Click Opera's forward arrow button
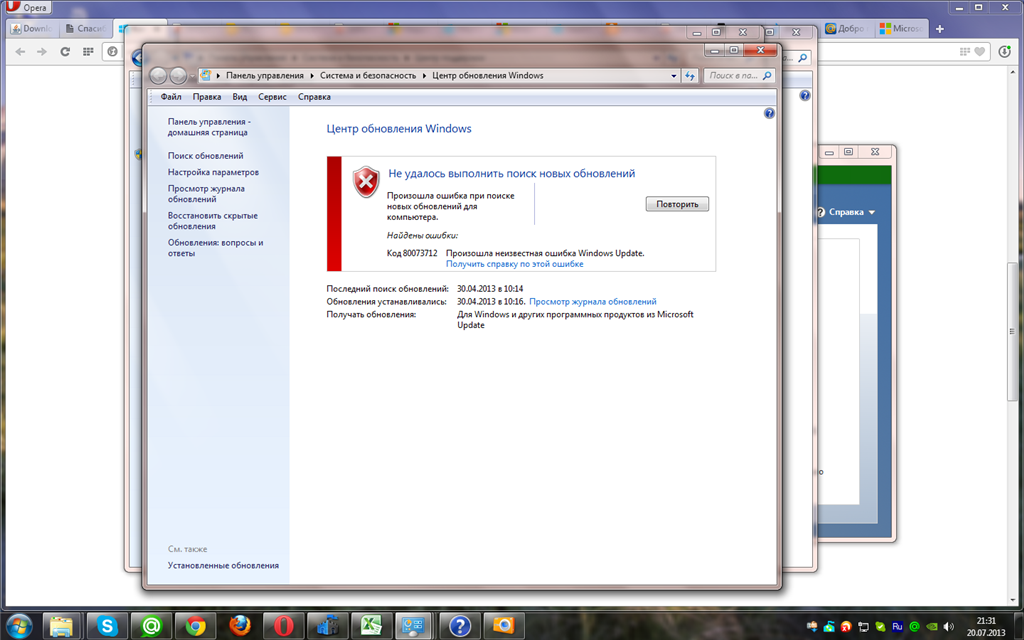Image resolution: width=1024 pixels, height=640 pixels. pos(42,52)
